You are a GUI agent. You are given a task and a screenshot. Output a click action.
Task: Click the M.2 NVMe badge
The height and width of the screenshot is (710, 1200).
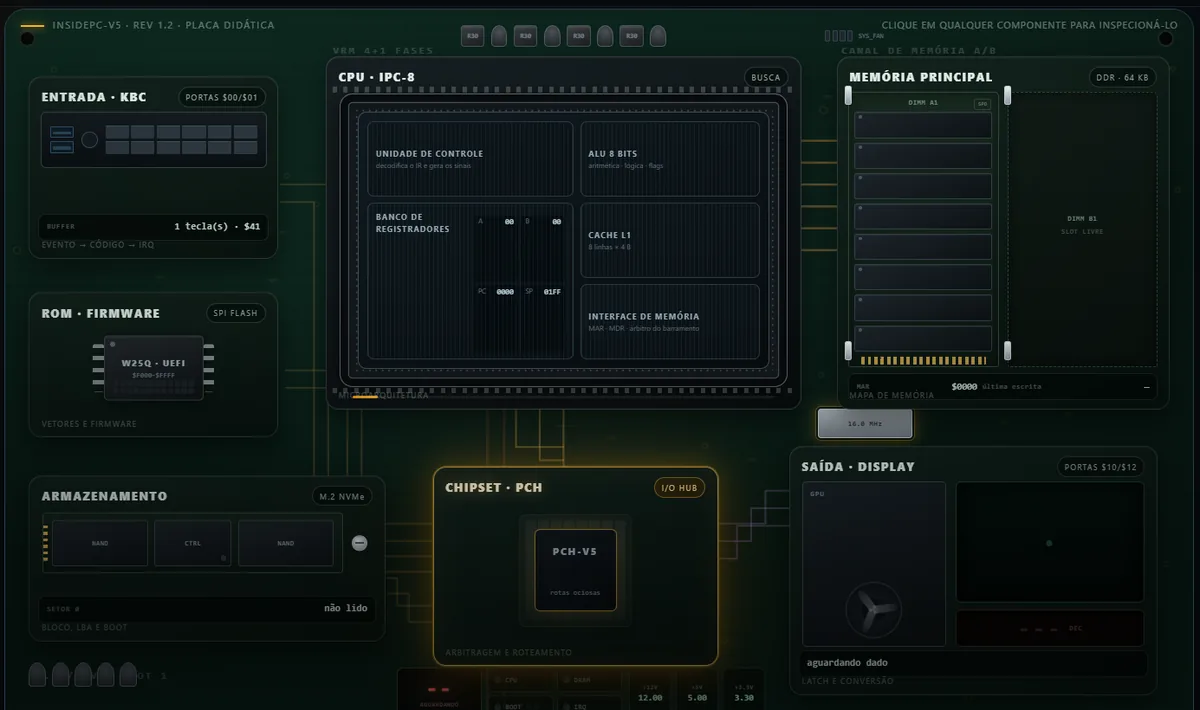pos(342,496)
